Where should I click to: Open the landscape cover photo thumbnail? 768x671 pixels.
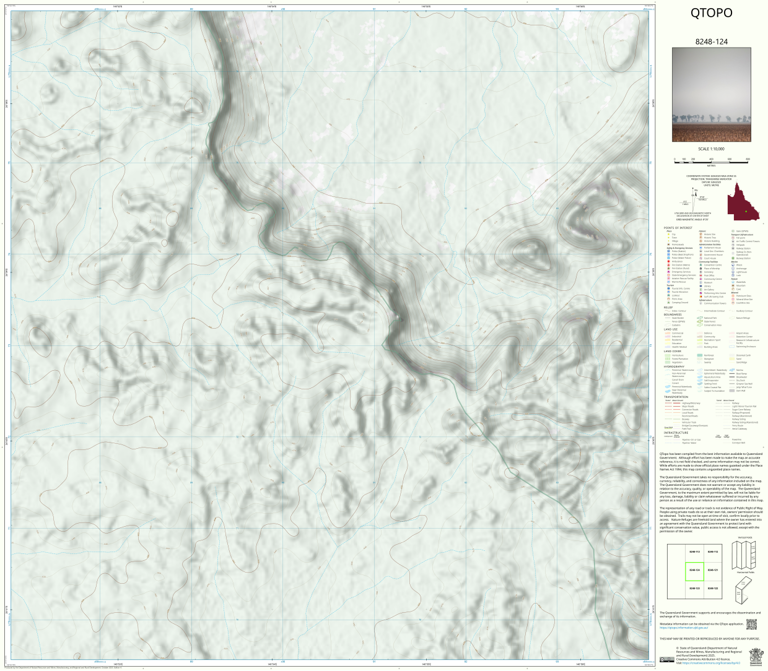click(711, 95)
